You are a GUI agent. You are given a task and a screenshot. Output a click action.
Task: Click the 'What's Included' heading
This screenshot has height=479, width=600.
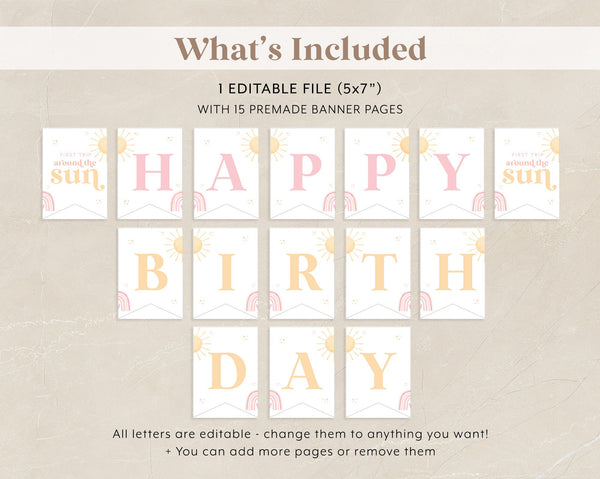coord(300,49)
